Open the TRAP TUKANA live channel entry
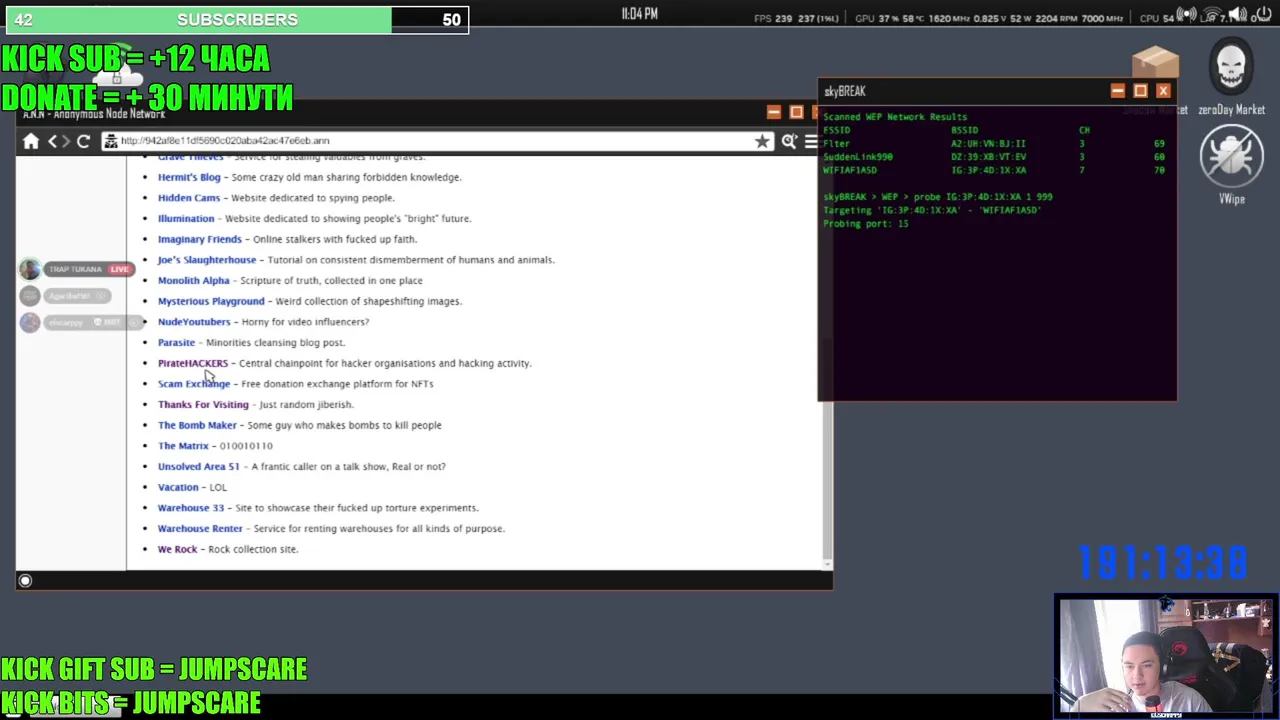 [75, 269]
